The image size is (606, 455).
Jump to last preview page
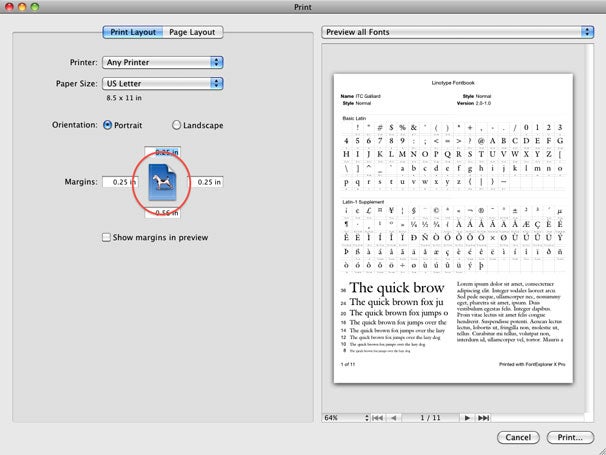tap(483, 418)
